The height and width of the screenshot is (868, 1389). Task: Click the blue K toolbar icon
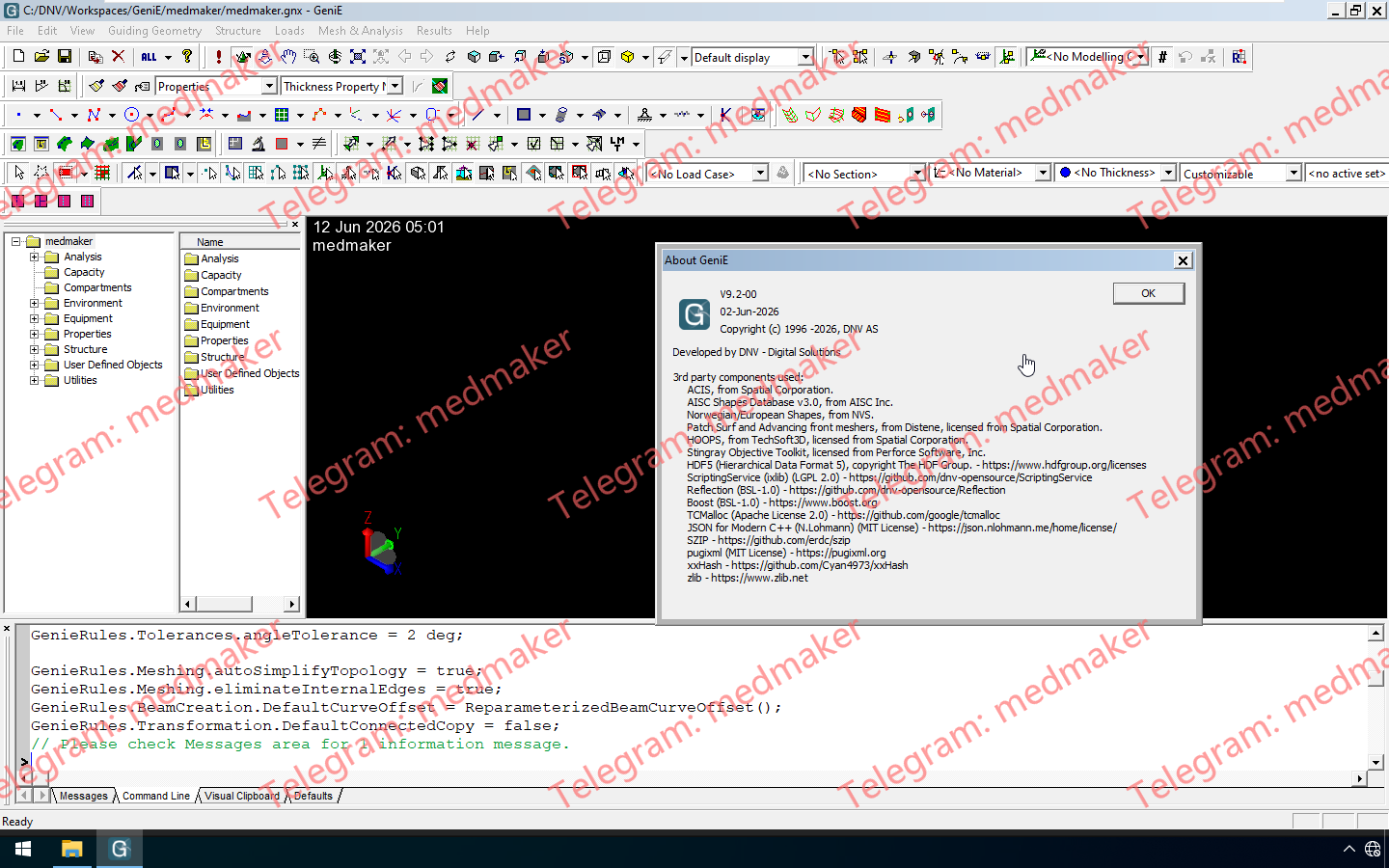click(725, 115)
